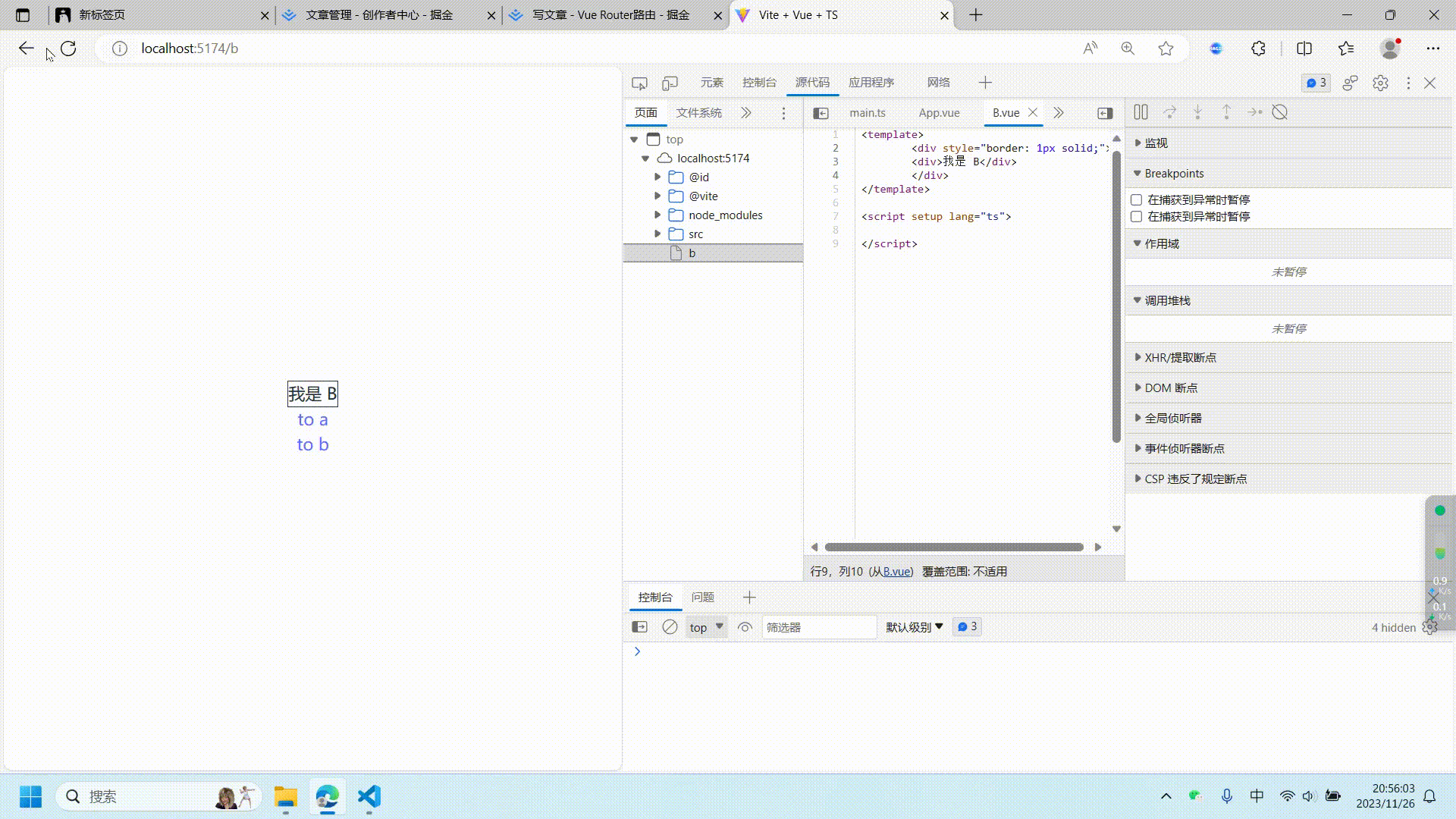Open the 默认级别 log level dropdown

click(915, 627)
